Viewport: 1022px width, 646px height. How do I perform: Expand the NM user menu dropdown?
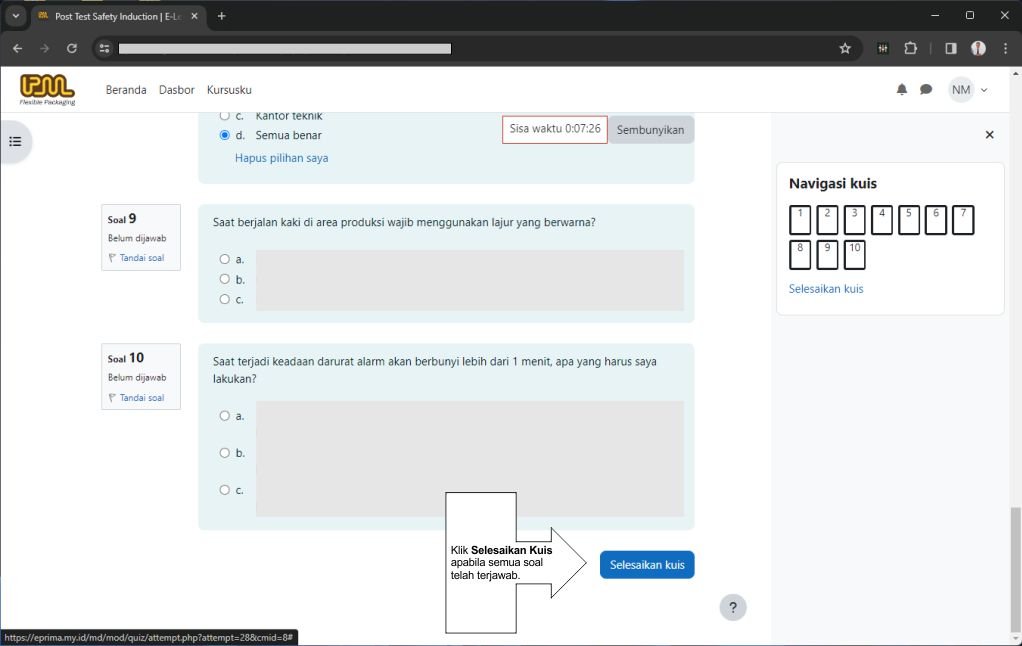coord(968,90)
